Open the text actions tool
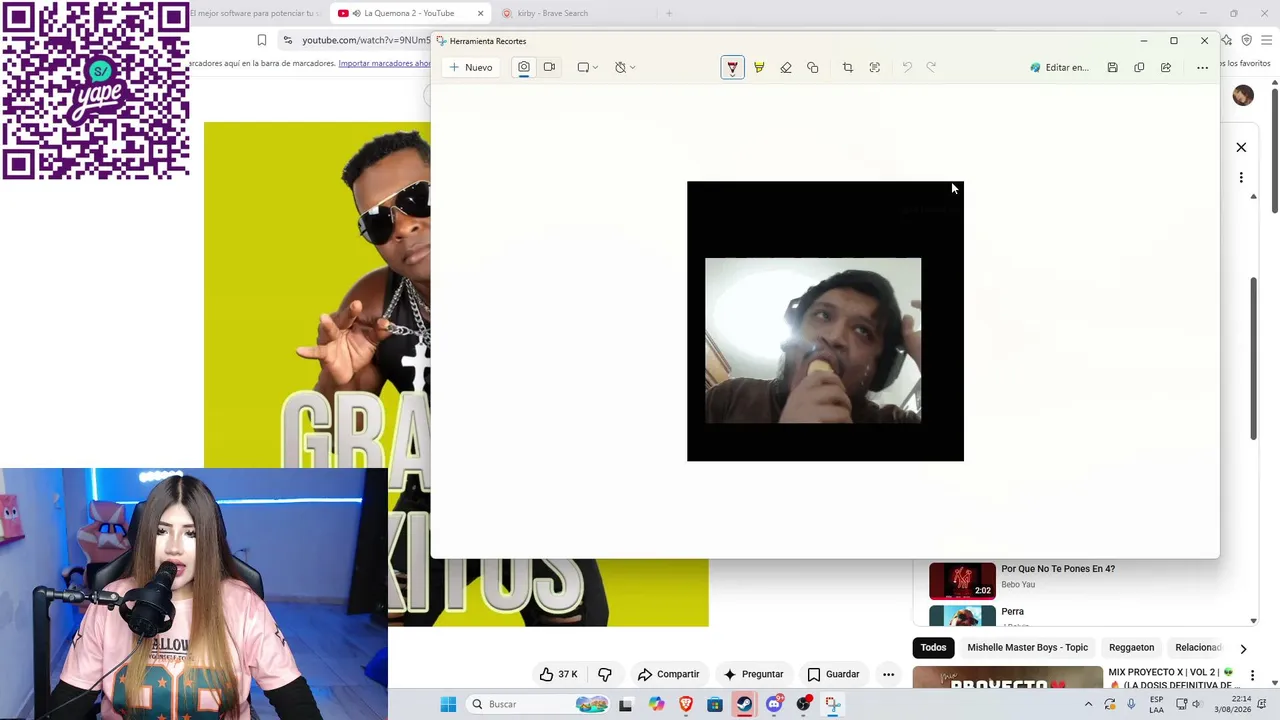This screenshot has width=1280, height=720. [875, 67]
